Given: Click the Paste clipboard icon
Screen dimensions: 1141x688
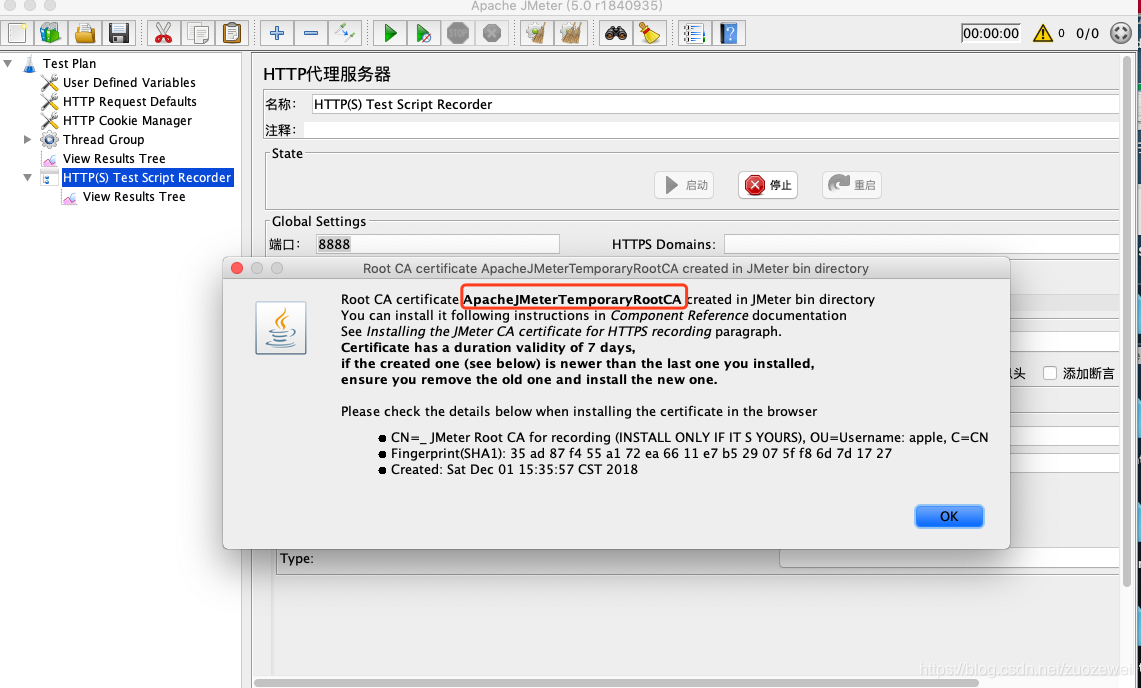Looking at the screenshot, I should click(231, 33).
